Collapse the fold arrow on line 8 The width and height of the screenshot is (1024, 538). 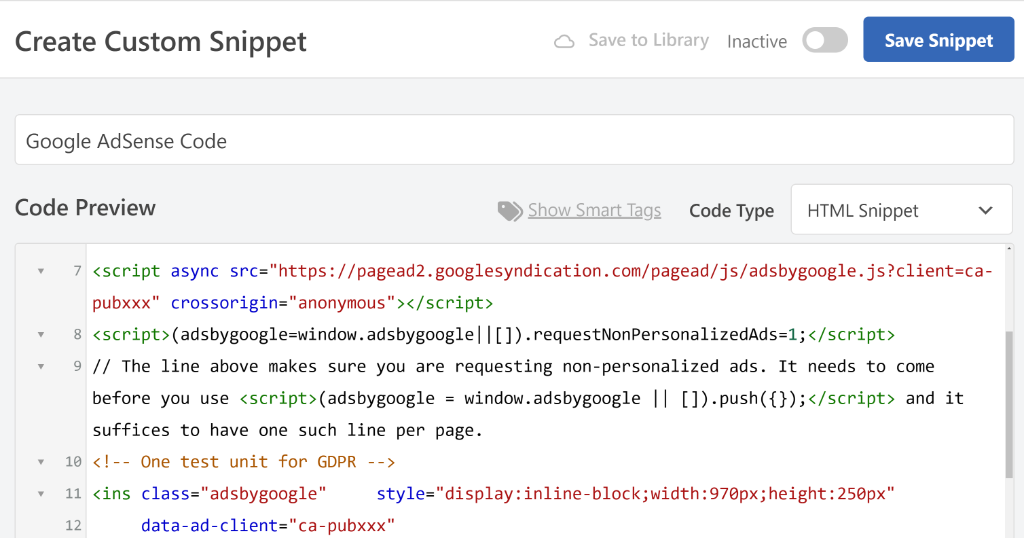pos(40,335)
